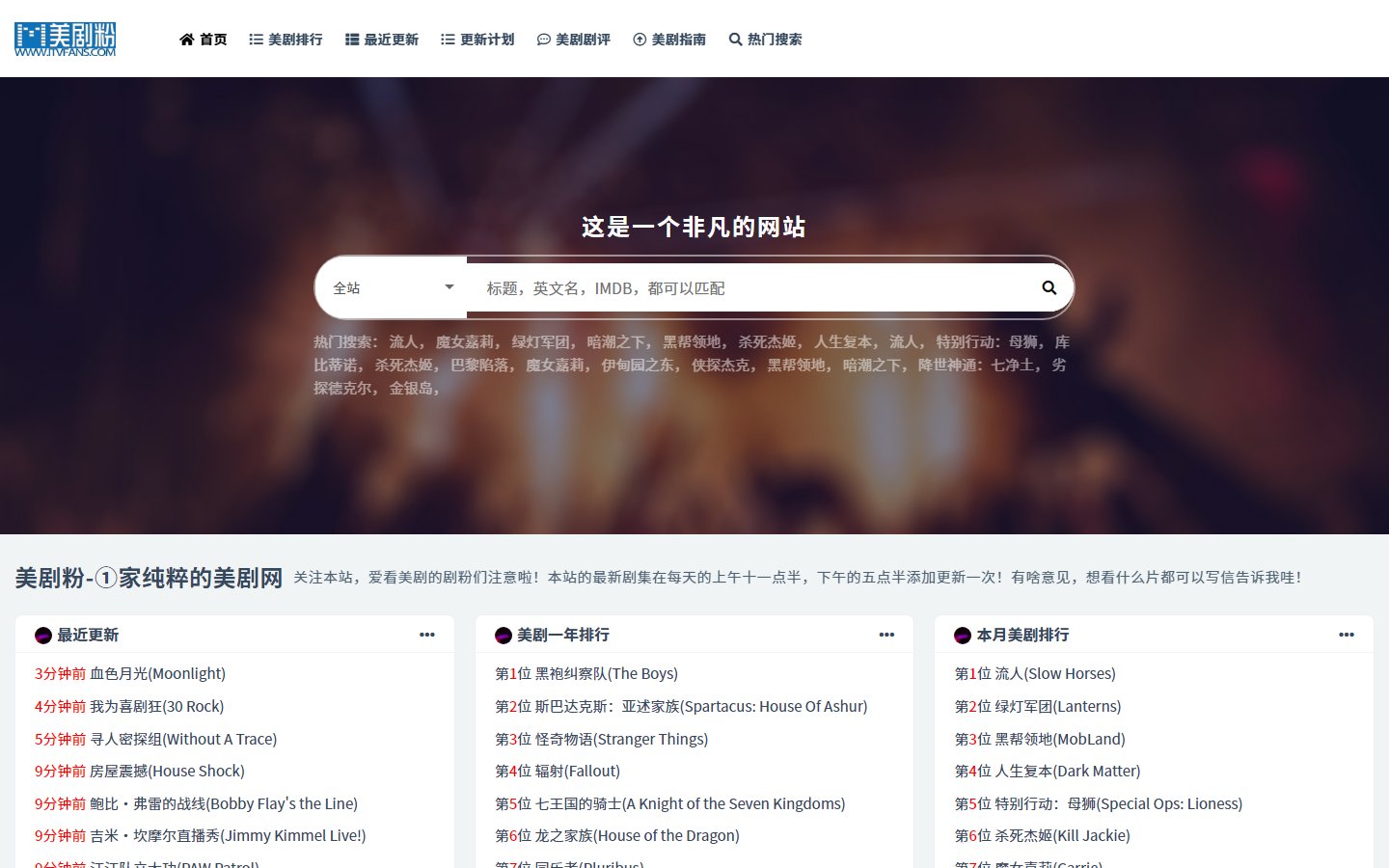
Task: Expand the 全站 search scope dropdown
Action: point(392,287)
